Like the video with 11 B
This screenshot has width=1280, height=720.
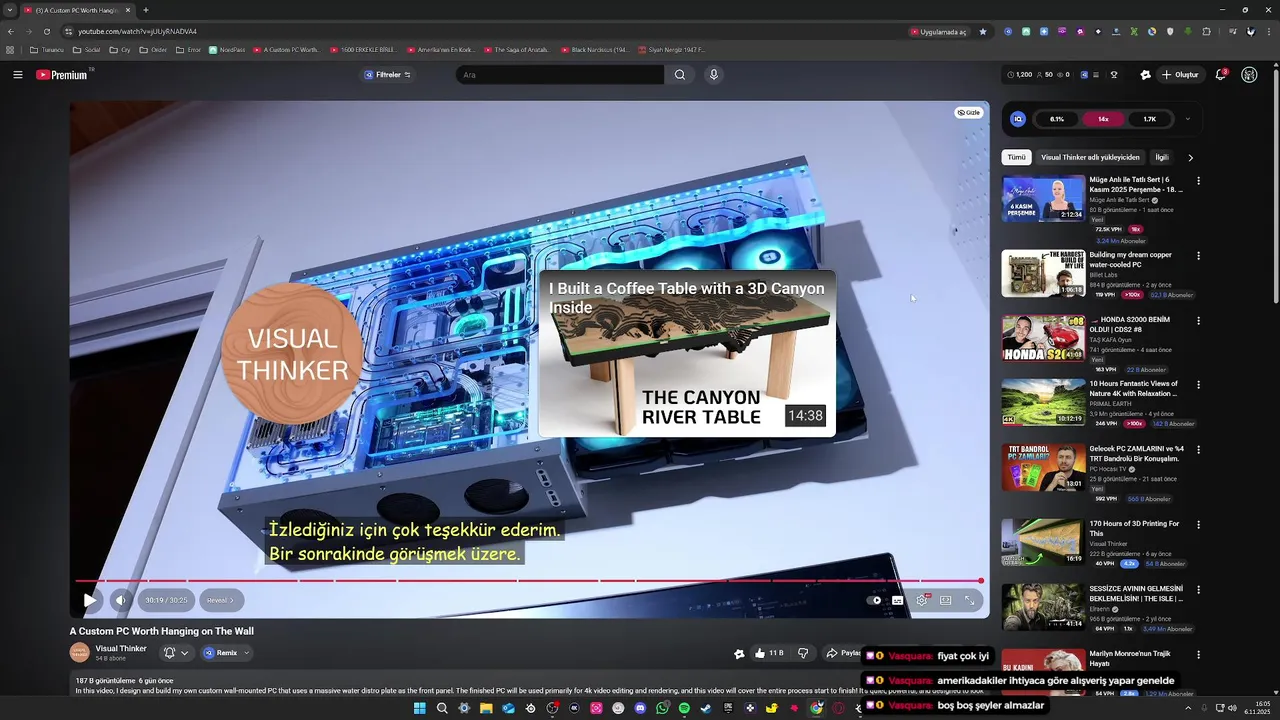[768, 653]
